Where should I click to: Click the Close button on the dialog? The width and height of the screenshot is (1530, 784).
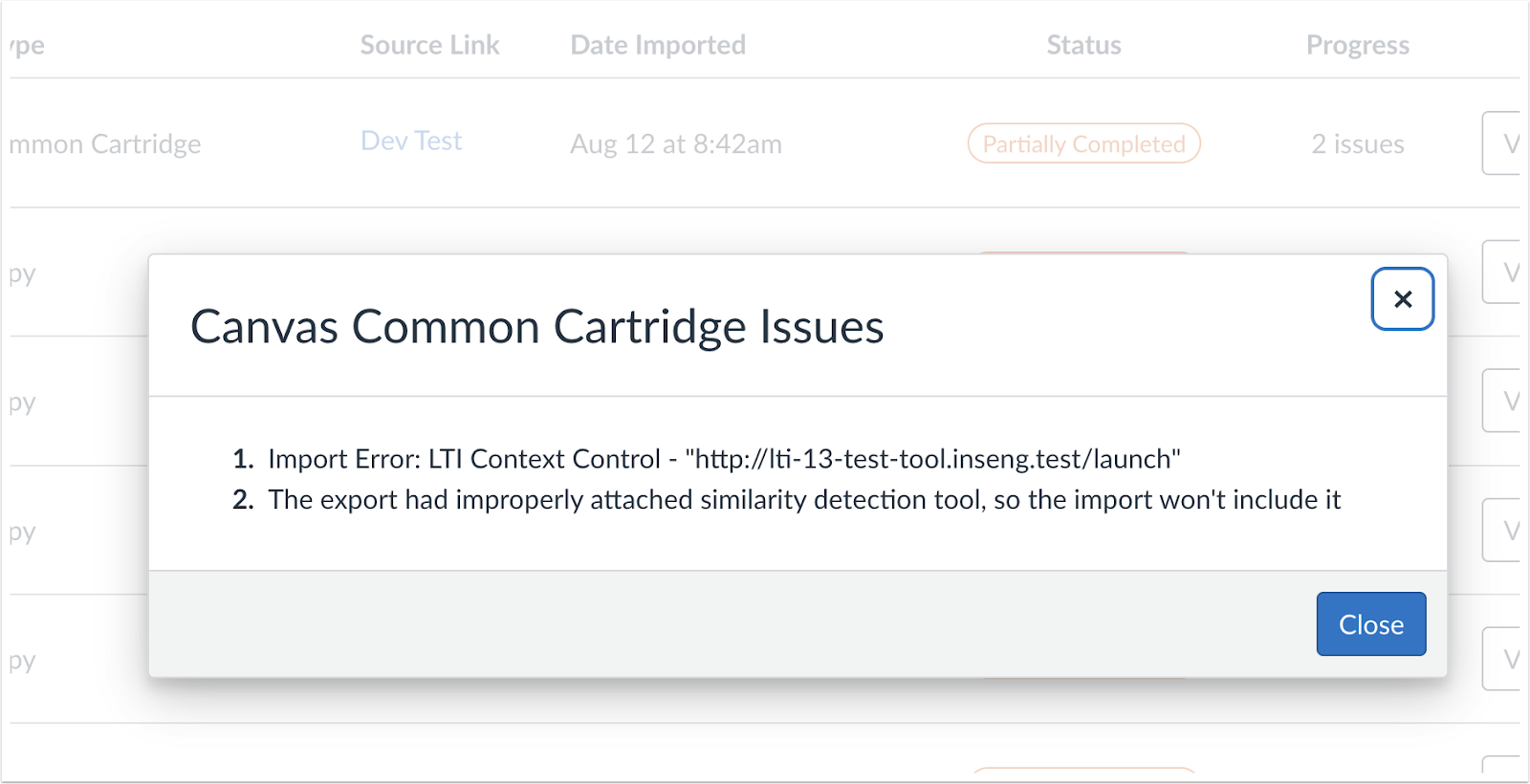pyautogui.click(x=1370, y=623)
